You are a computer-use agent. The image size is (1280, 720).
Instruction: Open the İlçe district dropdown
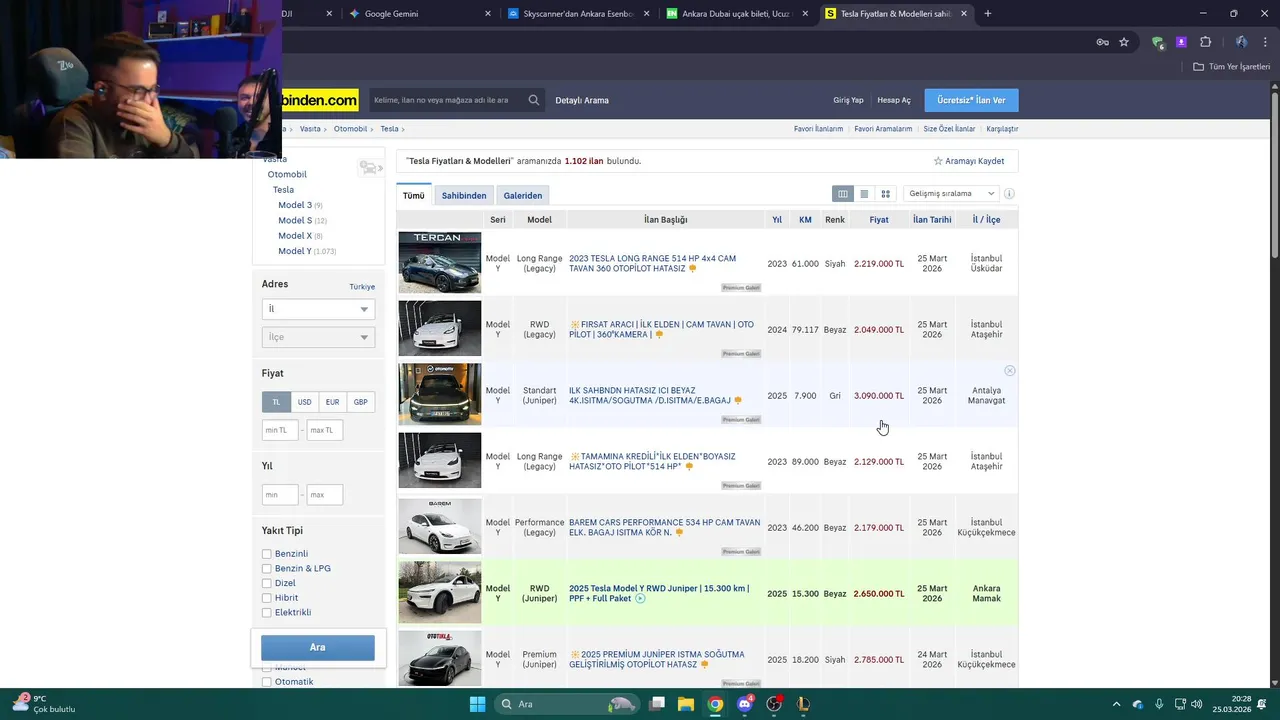pos(318,337)
